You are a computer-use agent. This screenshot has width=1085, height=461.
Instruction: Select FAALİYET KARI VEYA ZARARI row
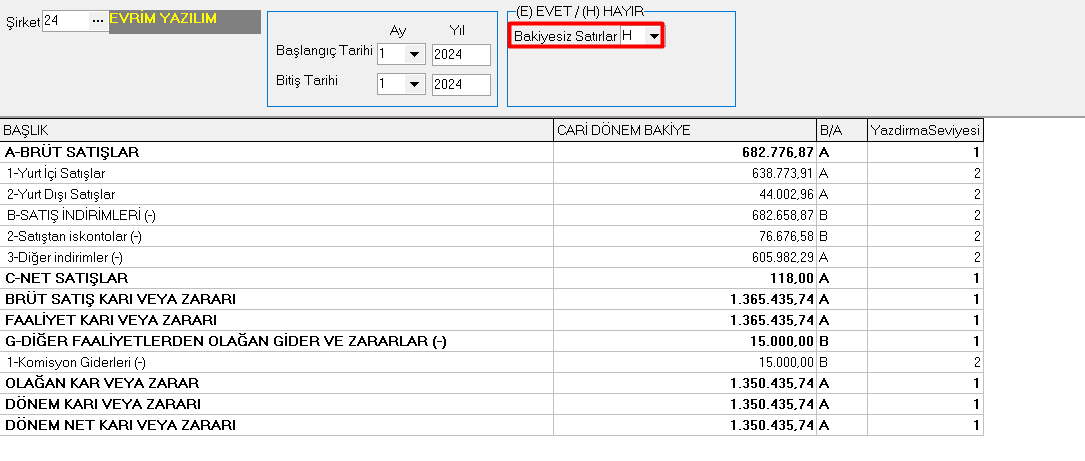[x=492, y=320]
